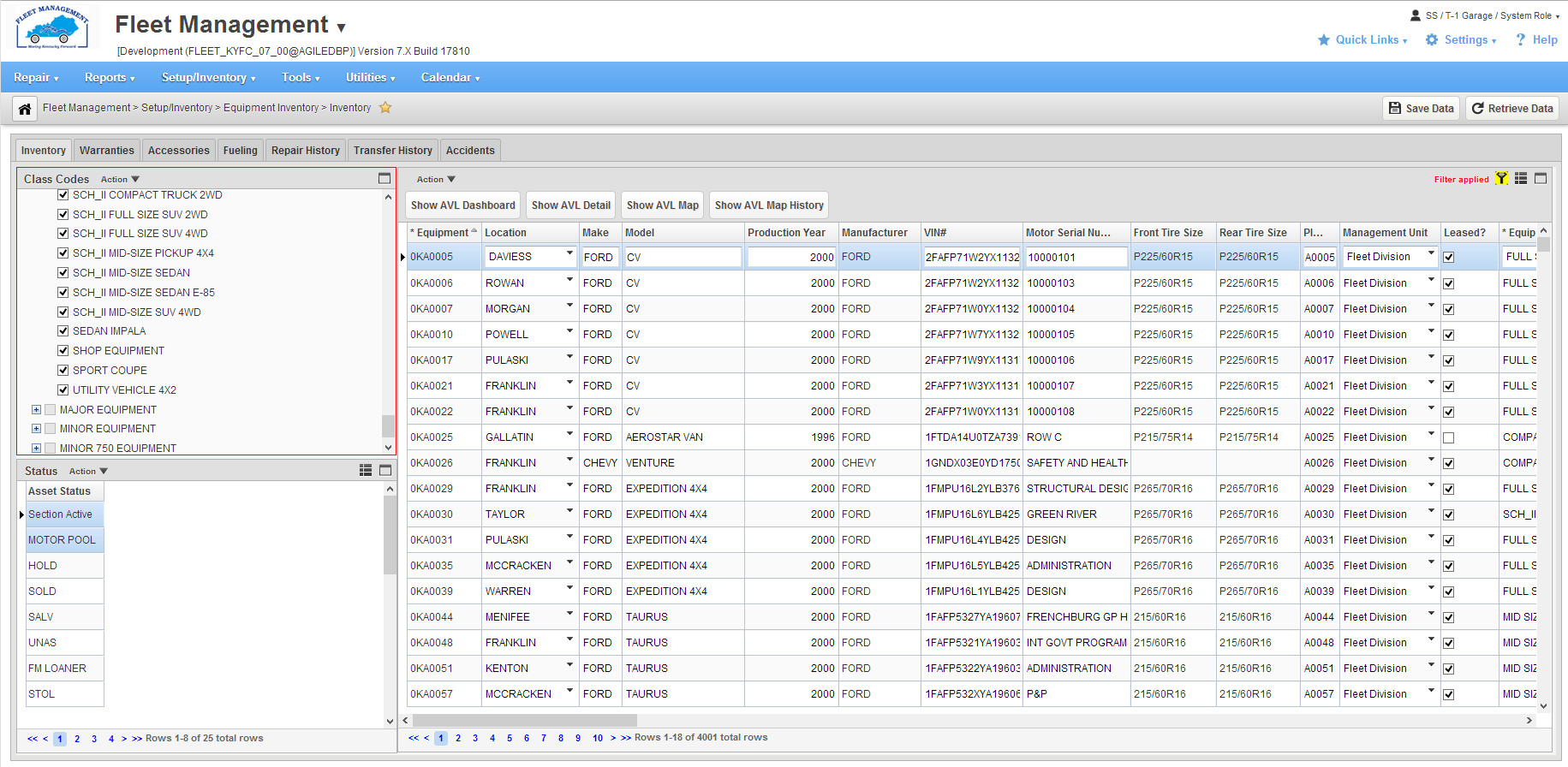Click Show AVL Map History button
Viewport: 1568px width, 767px height.
coord(769,205)
